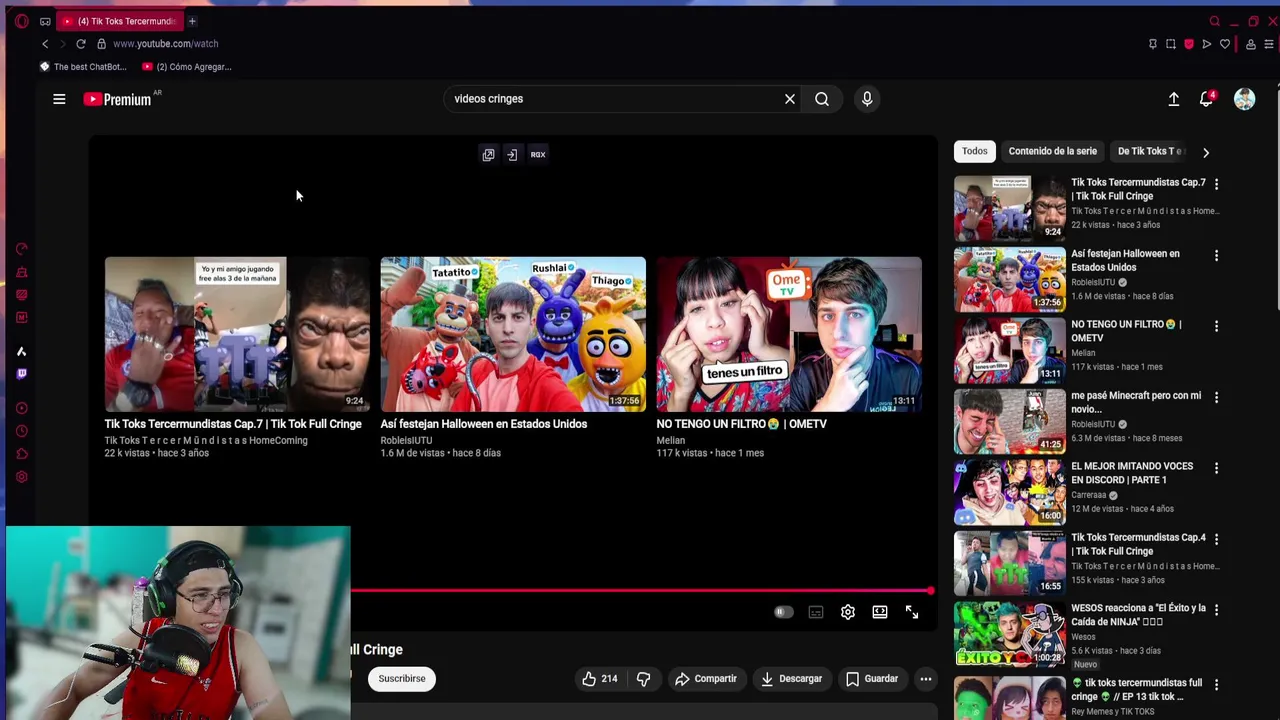Reload the current page
The width and height of the screenshot is (1280, 720).
point(81,44)
